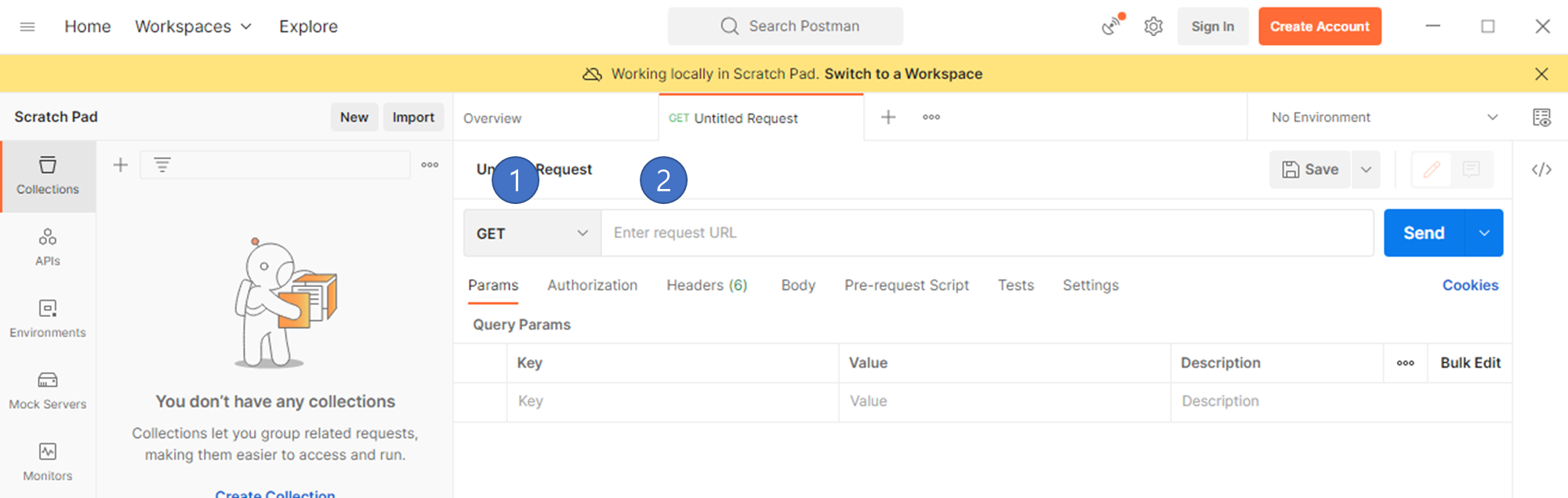The height and width of the screenshot is (498, 1568).
Task: Click the Import button
Action: 413,117
